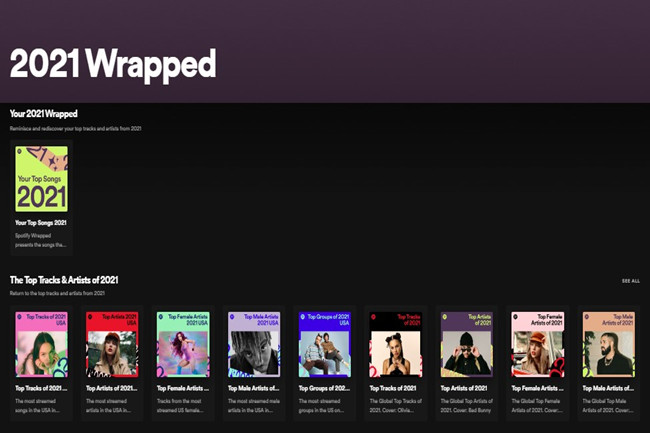Screen dimensions: 650x433
Task: Select 'Return to the top tracks and artists' subtitle
Action: pyautogui.click(x=57, y=293)
